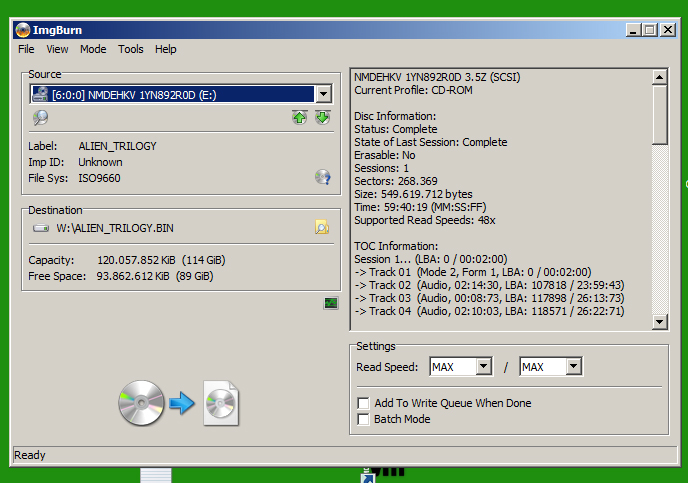Open the Help menu

[165, 49]
